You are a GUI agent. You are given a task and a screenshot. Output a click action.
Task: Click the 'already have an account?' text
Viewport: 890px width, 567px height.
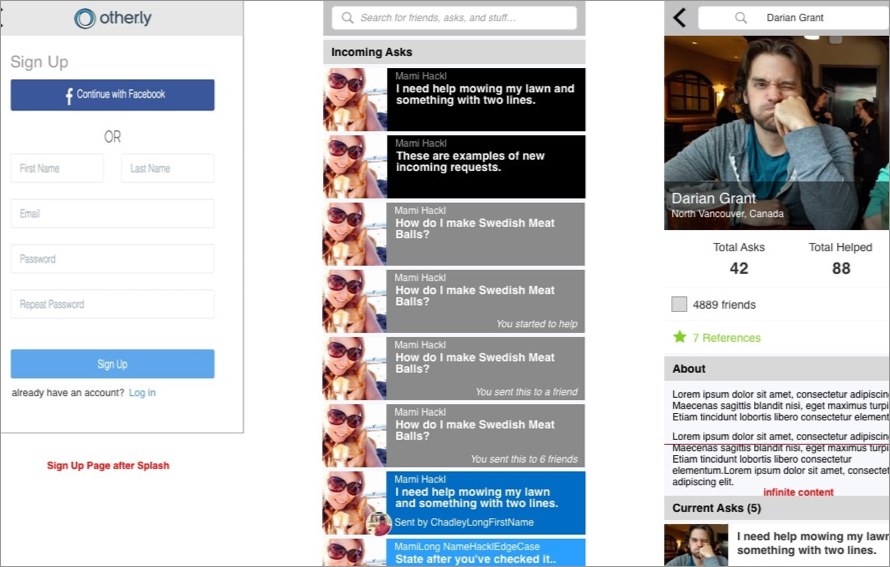point(68,393)
